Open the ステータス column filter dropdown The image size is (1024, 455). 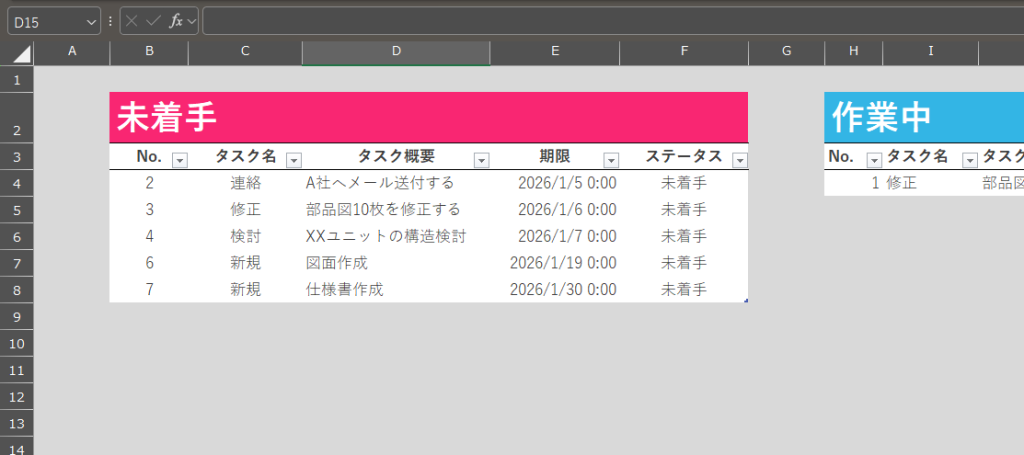pyautogui.click(x=740, y=160)
